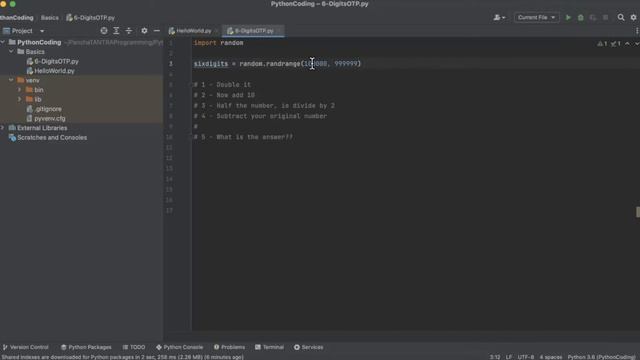Switch to HelloWorld.py editor tab

pyautogui.click(x=193, y=31)
